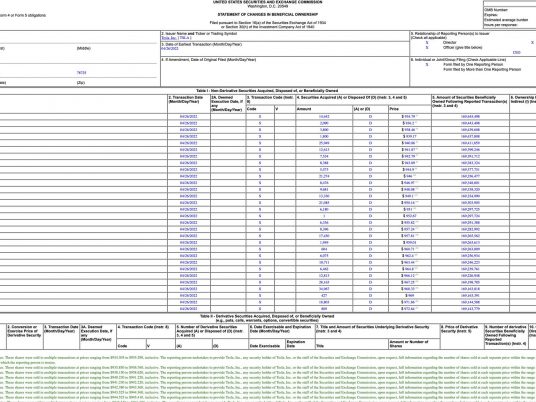Viewport: 536px width, 402px height.
Task: Click the mark beside Form filed by One Reporting Person
Action: 427,64
